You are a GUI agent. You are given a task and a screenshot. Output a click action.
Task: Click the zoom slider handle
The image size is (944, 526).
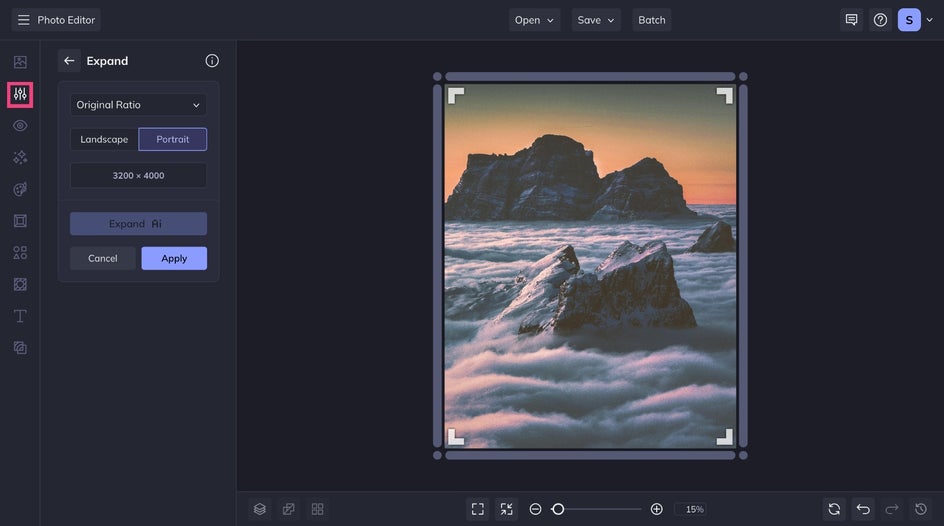[558, 509]
